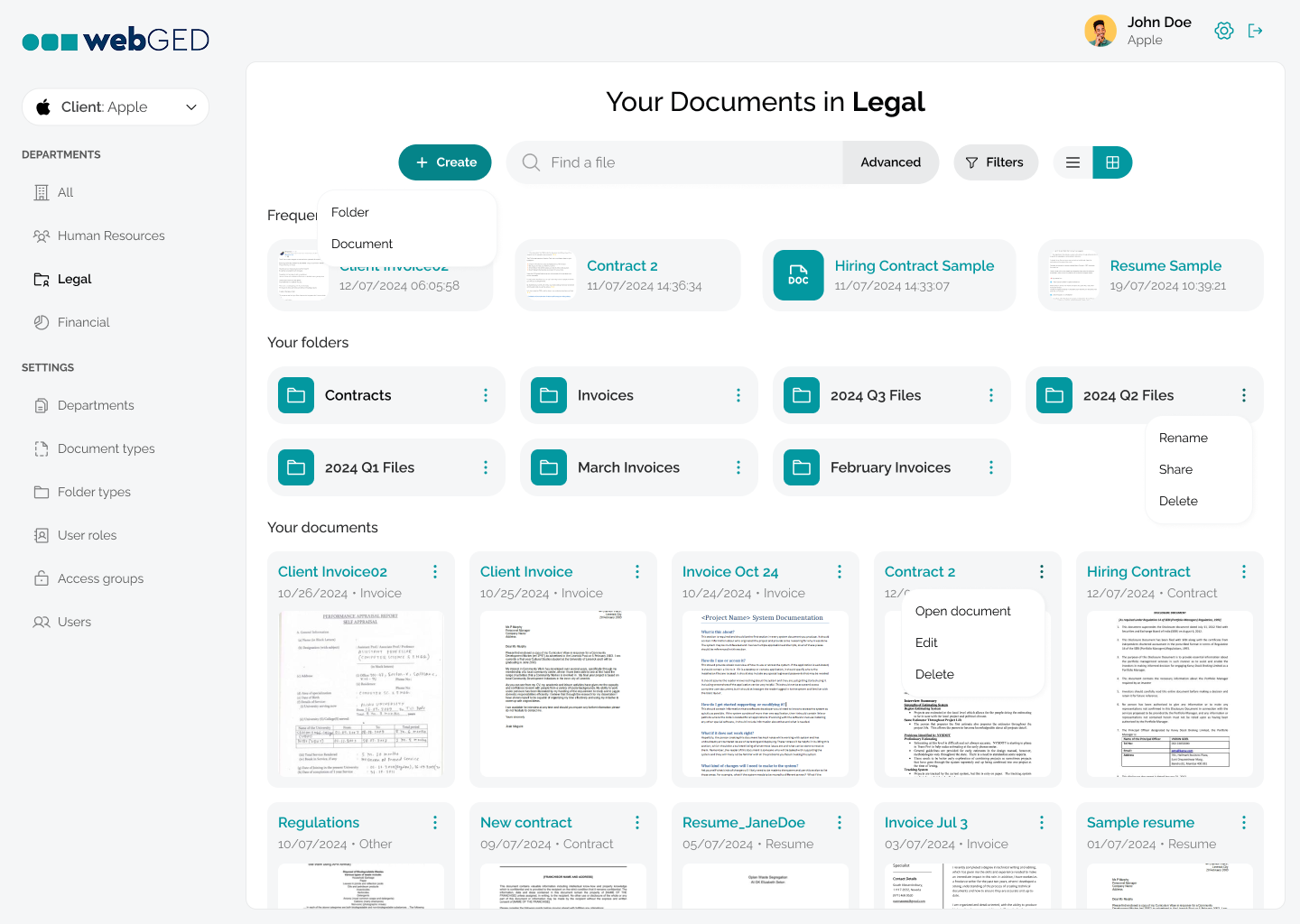Open the Client Invoice document thumbnail

563,694
